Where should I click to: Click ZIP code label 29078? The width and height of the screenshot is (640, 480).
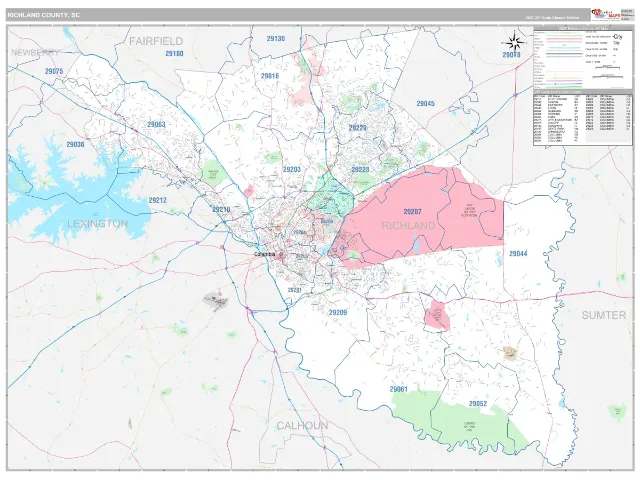pos(511,54)
